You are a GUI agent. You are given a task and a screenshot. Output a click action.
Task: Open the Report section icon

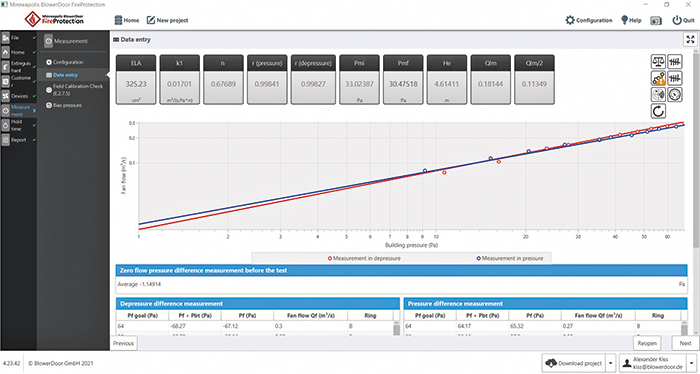[5, 140]
